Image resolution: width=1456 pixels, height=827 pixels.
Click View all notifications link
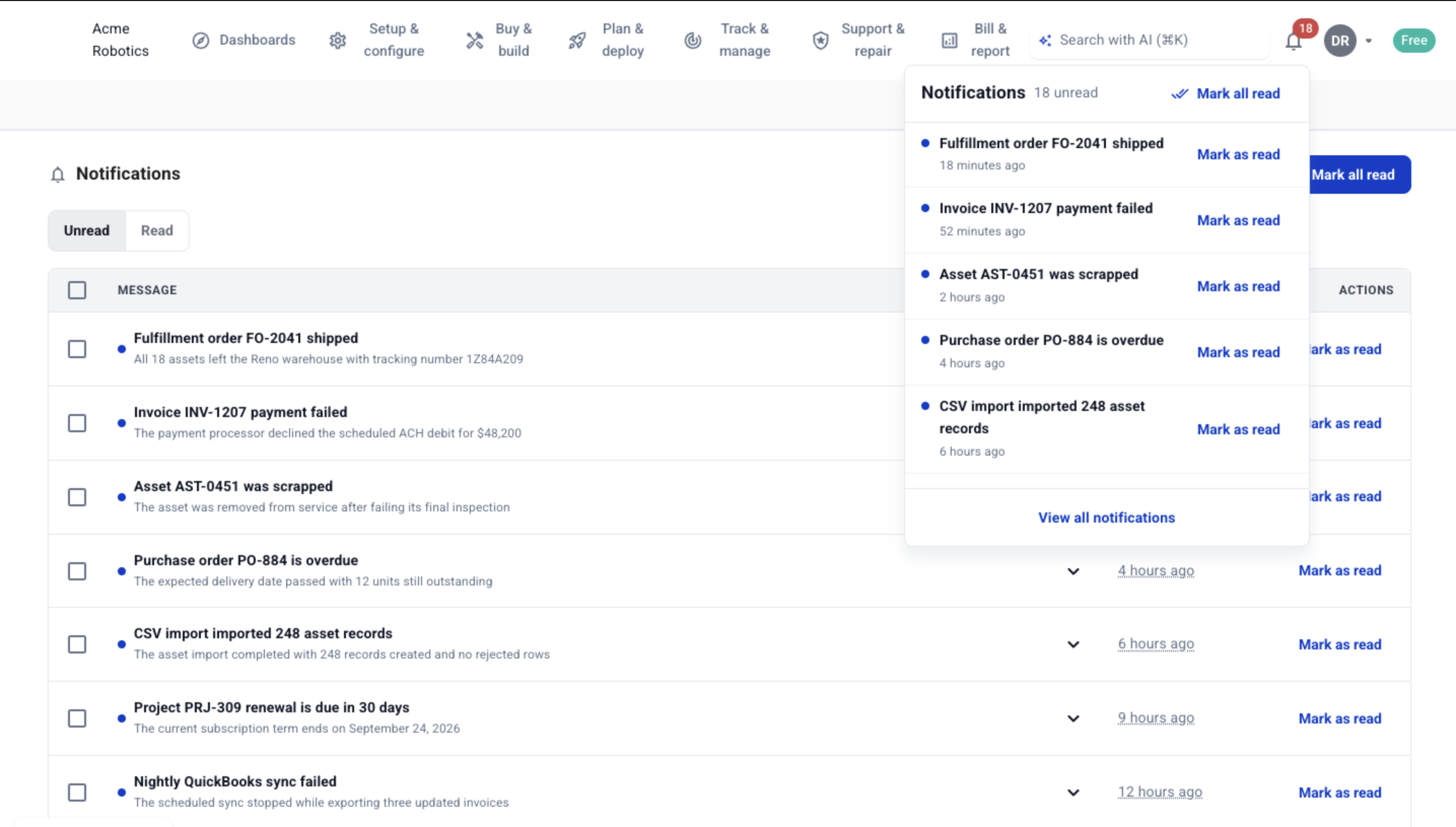coord(1106,518)
